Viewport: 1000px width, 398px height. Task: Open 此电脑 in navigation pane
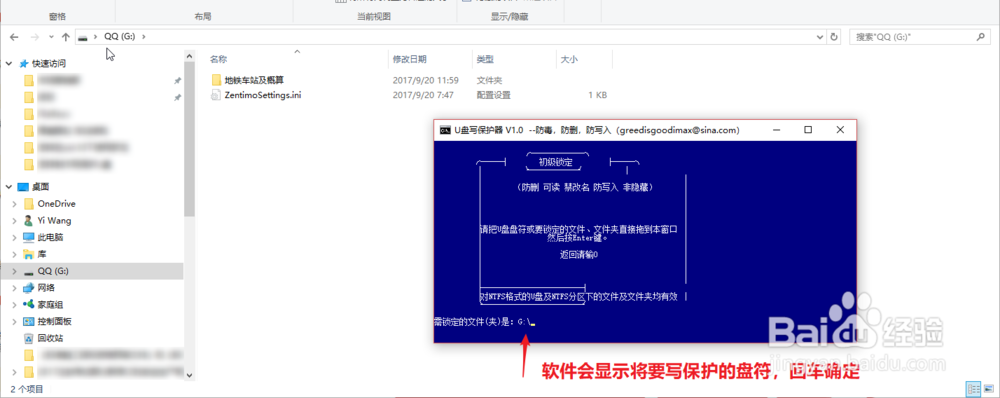point(50,237)
